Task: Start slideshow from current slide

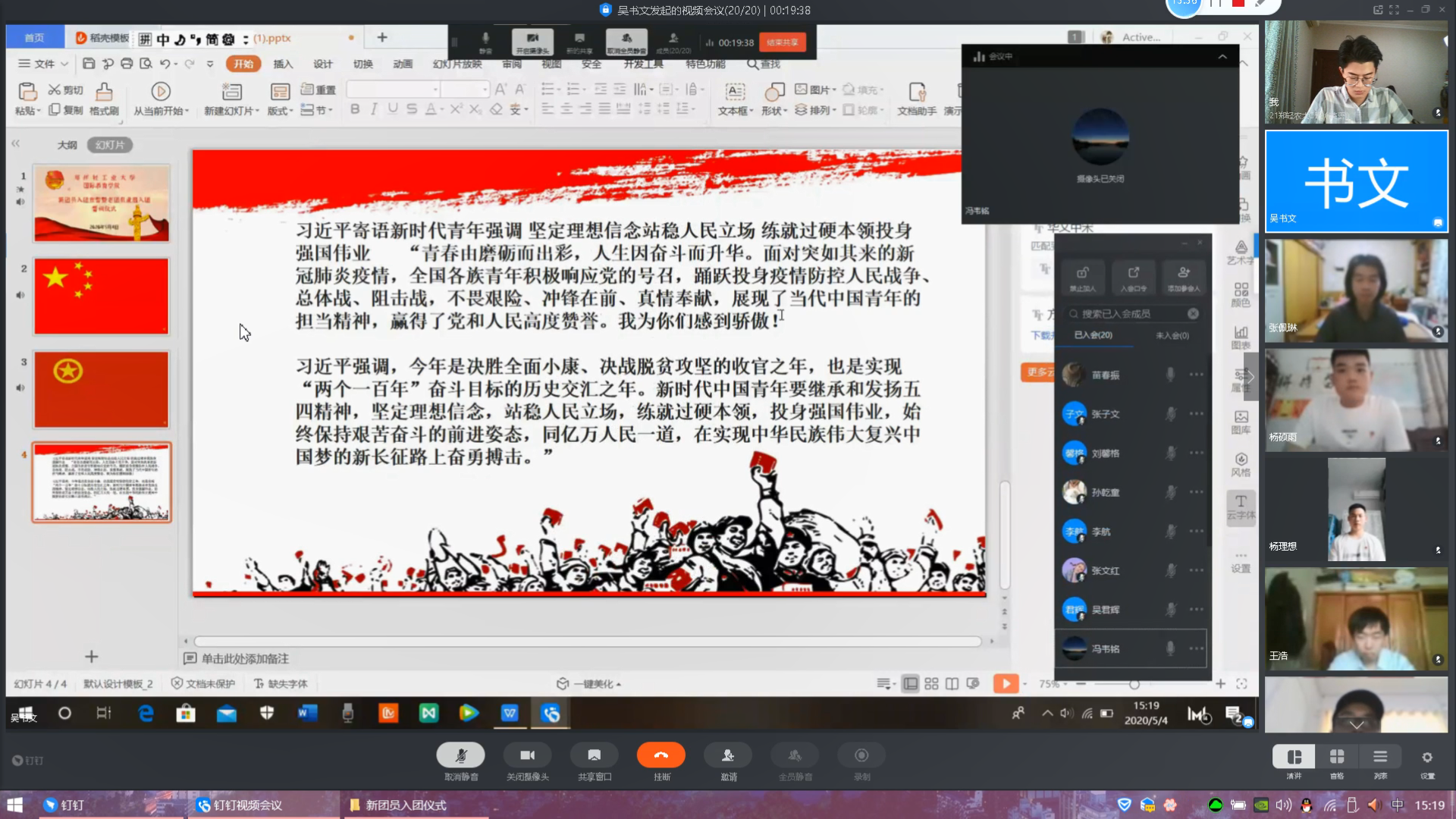Action: coord(160,92)
